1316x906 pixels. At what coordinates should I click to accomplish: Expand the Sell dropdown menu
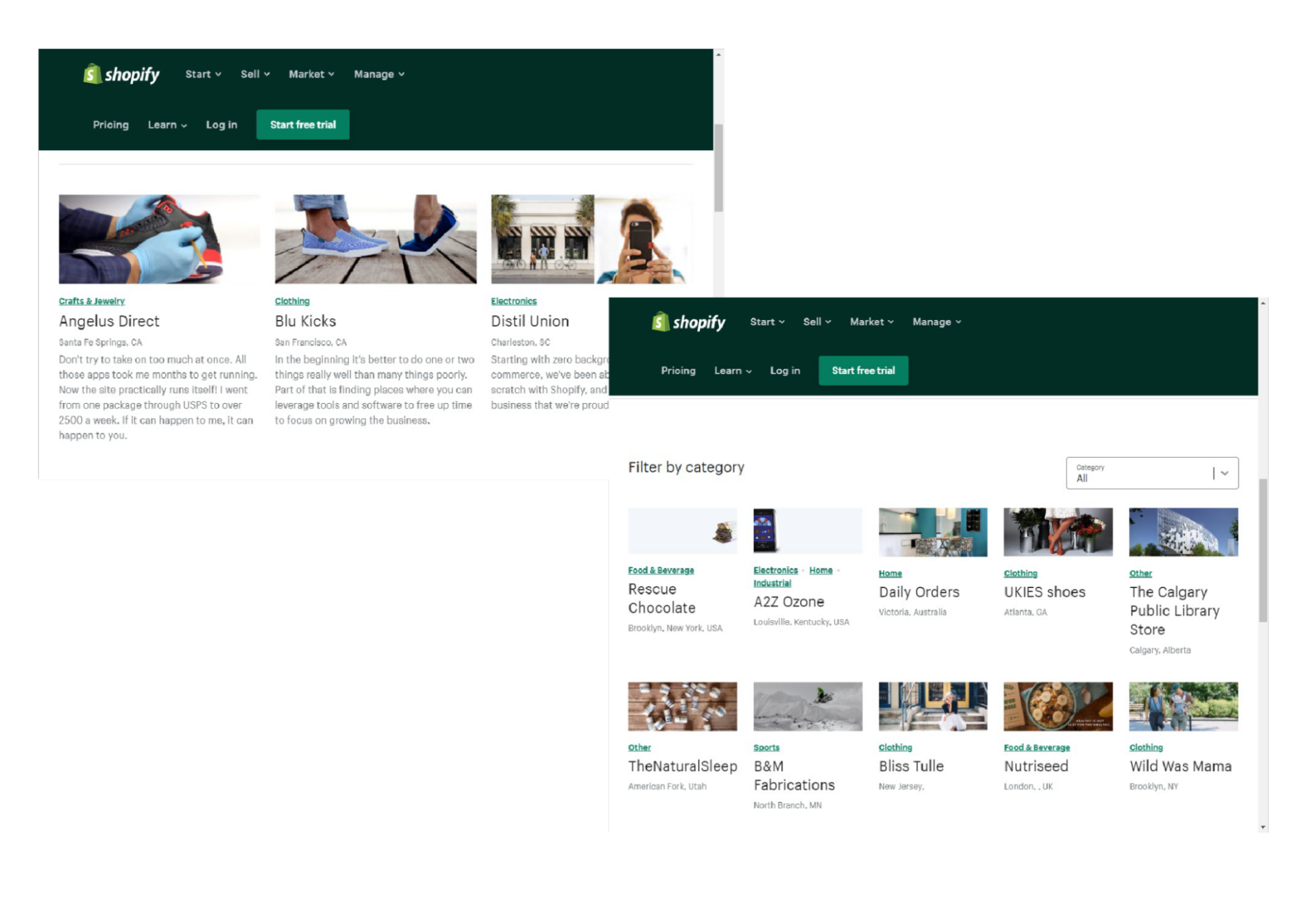click(816, 321)
